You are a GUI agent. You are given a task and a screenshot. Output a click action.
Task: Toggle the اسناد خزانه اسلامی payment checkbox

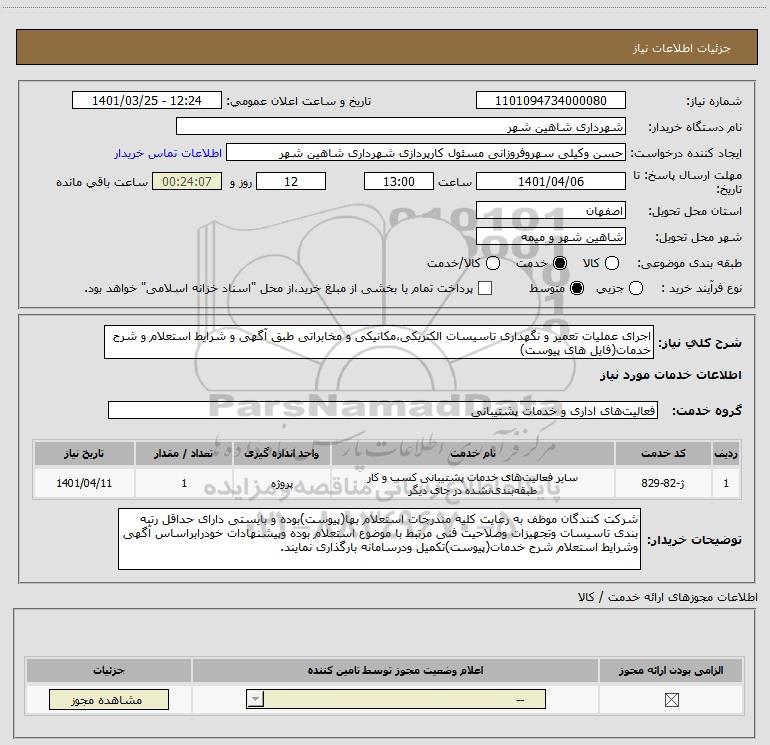click(485, 288)
